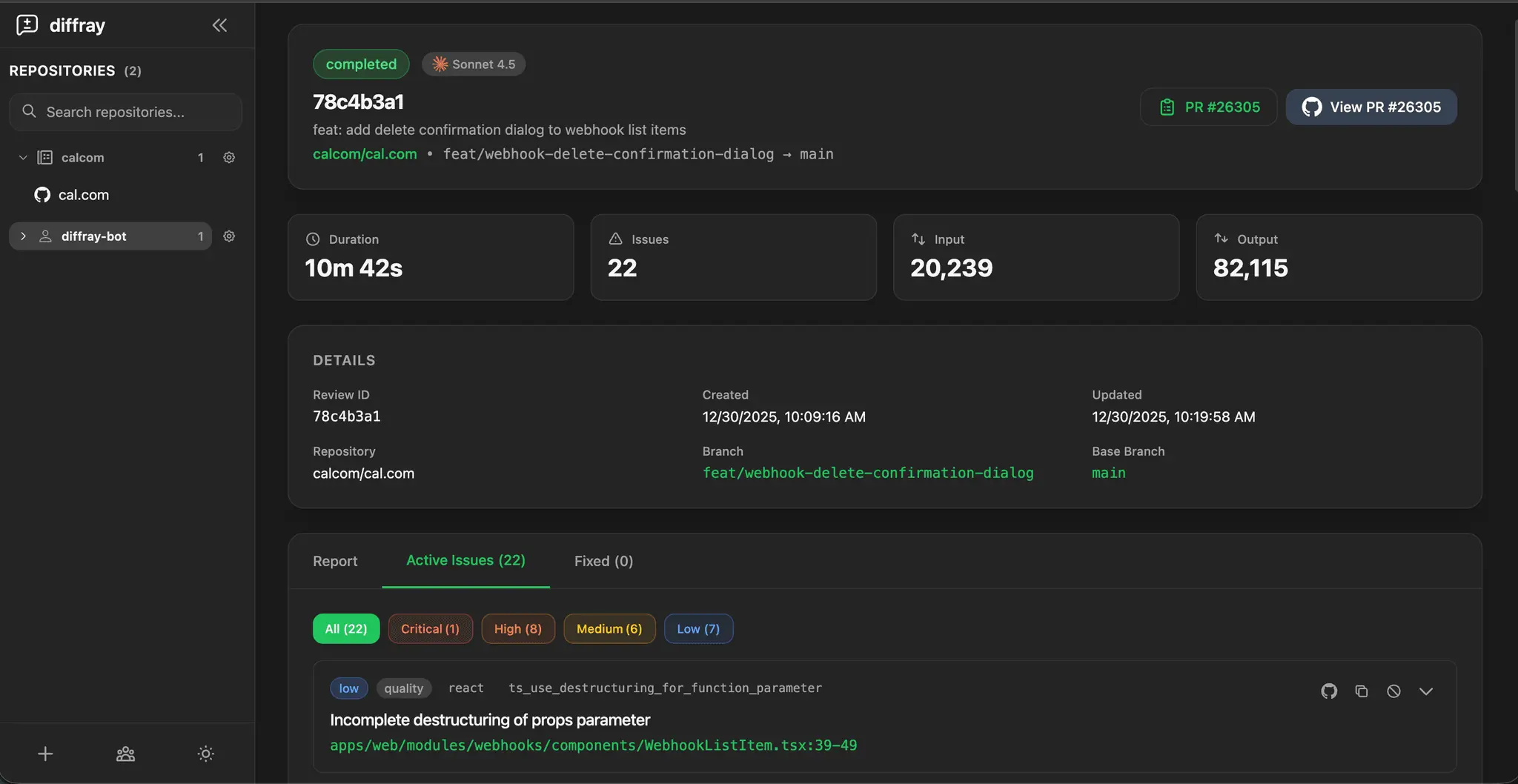
Task: Open issue on GitHub via issue card icon
Action: pyautogui.click(x=1329, y=691)
